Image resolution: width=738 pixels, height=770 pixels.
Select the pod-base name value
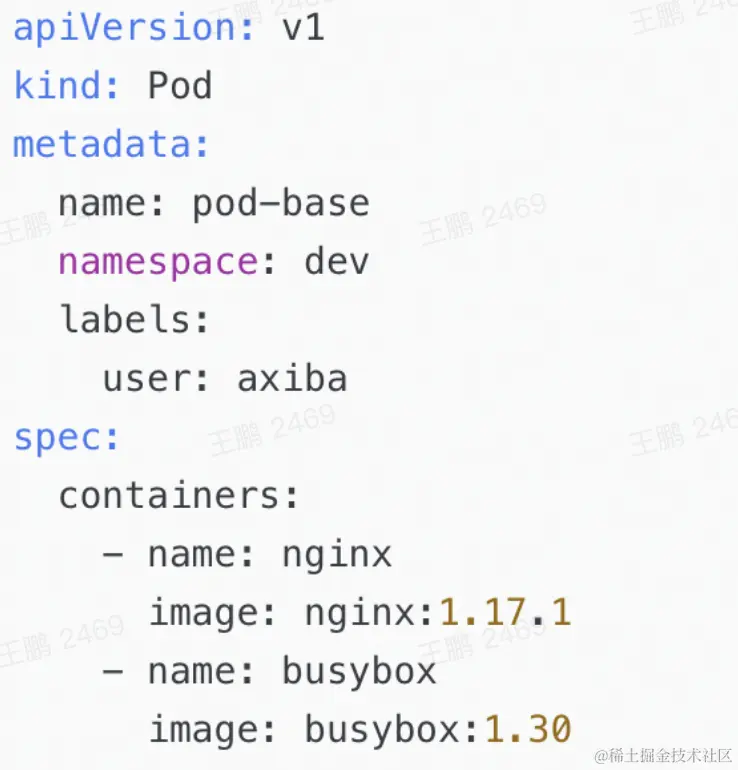tap(280, 204)
